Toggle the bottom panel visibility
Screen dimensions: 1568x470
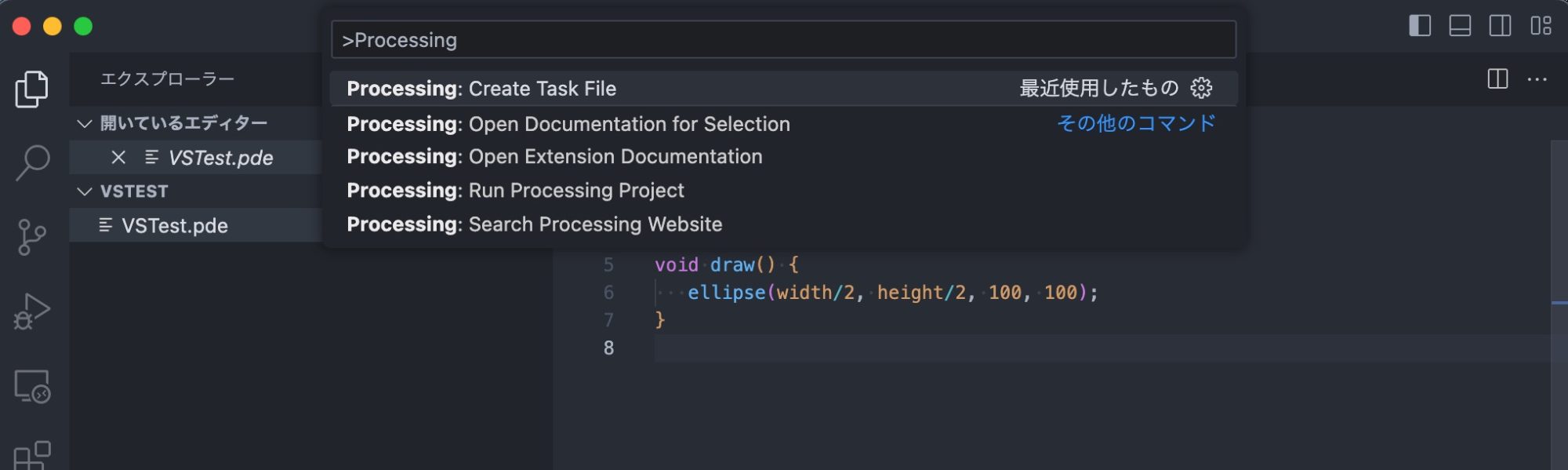1459,26
